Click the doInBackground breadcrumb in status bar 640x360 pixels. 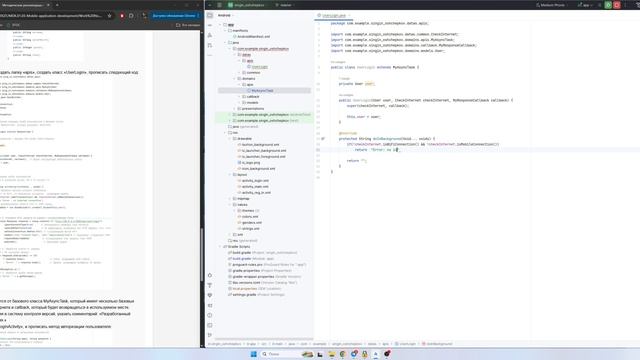(437, 344)
